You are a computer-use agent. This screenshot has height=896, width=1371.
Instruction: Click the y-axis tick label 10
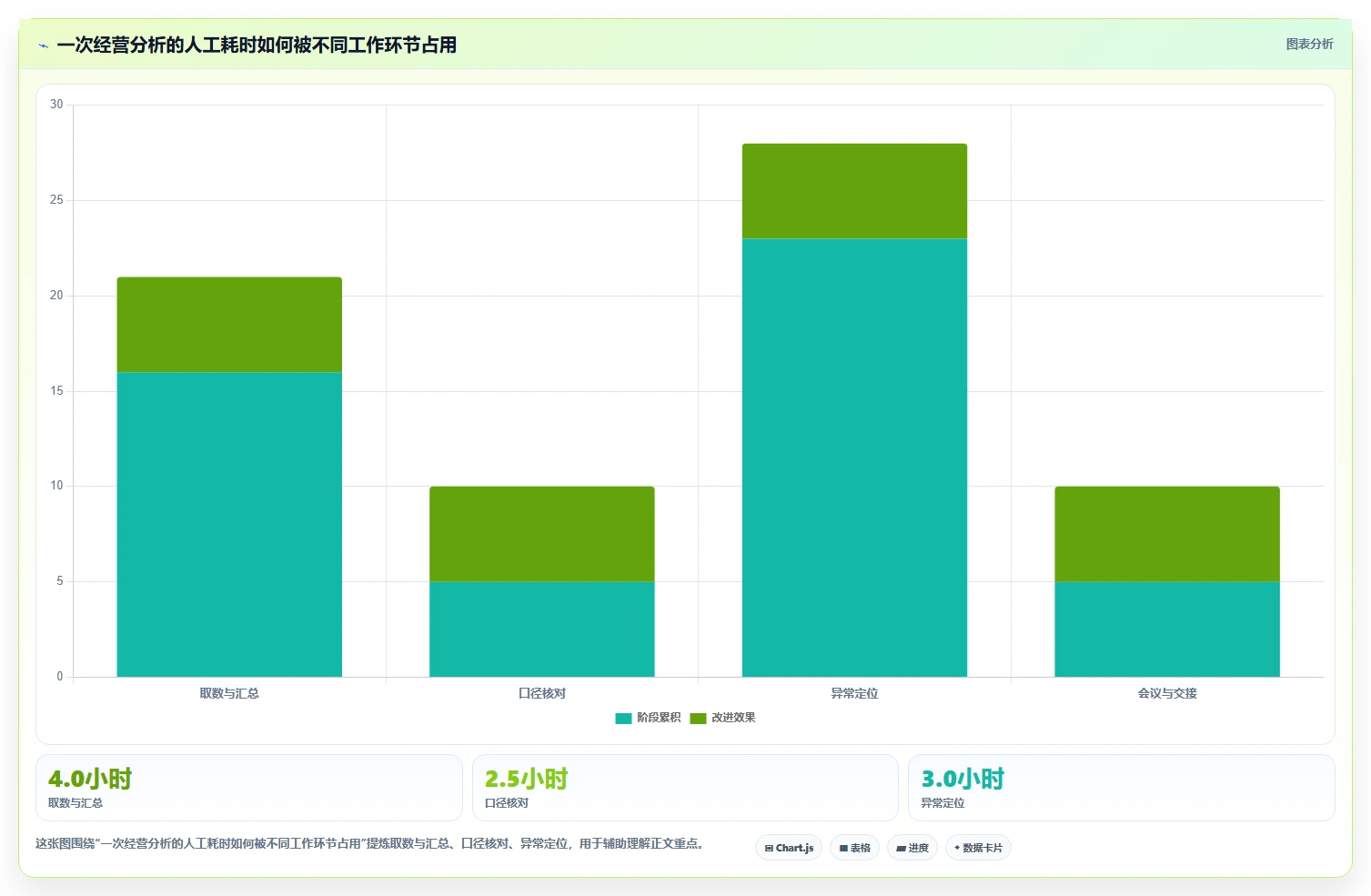coord(56,486)
